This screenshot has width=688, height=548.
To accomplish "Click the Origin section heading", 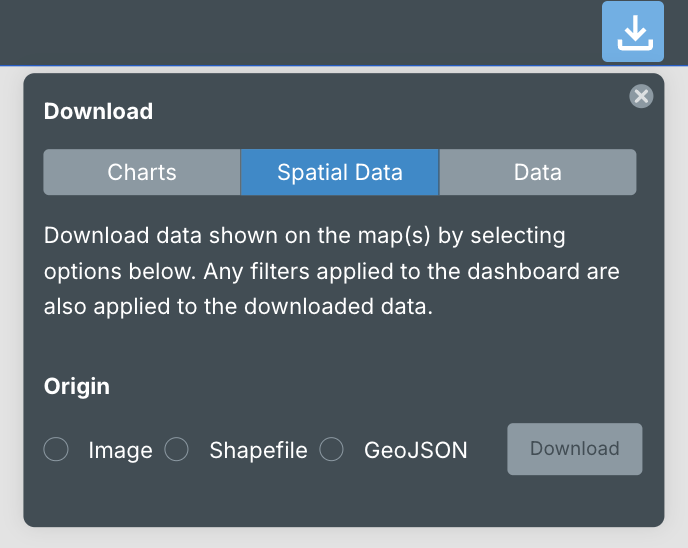I will point(77,386).
